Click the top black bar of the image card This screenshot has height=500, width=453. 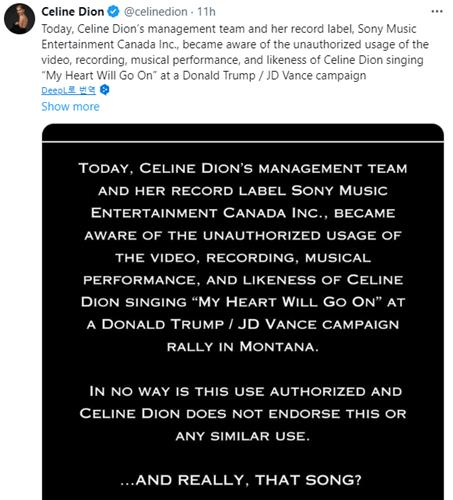[243, 132]
